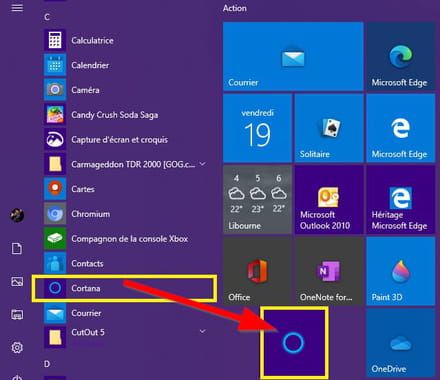
Task: Open the Office tile
Action: pyautogui.click(x=257, y=271)
